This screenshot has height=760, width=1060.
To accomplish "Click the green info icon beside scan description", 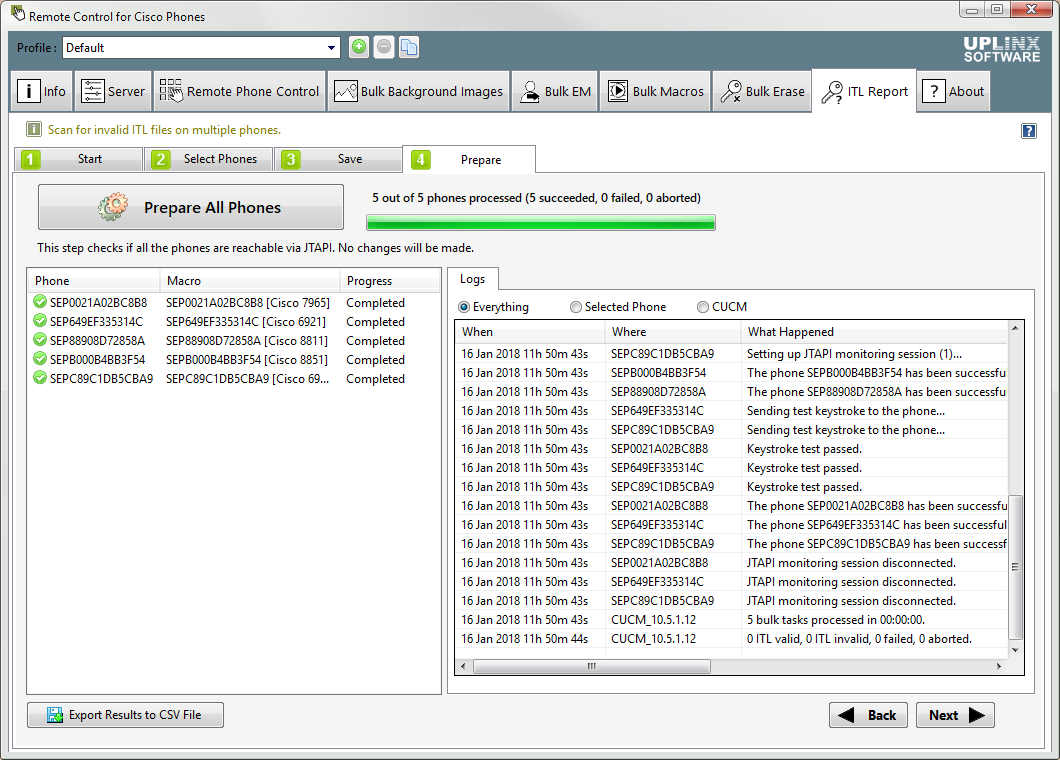I will click(x=33, y=129).
